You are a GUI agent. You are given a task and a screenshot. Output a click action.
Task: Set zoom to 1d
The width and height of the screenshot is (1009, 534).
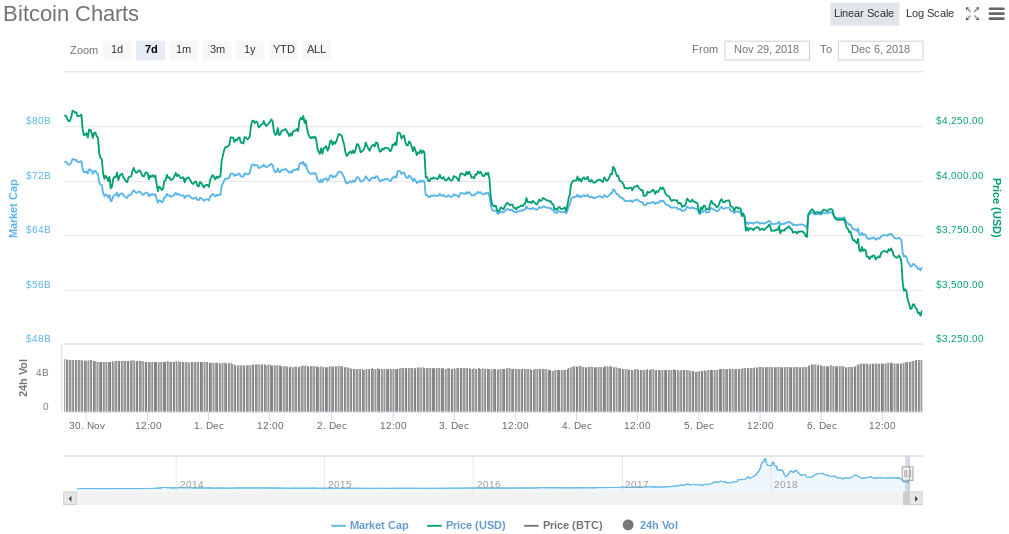click(117, 50)
